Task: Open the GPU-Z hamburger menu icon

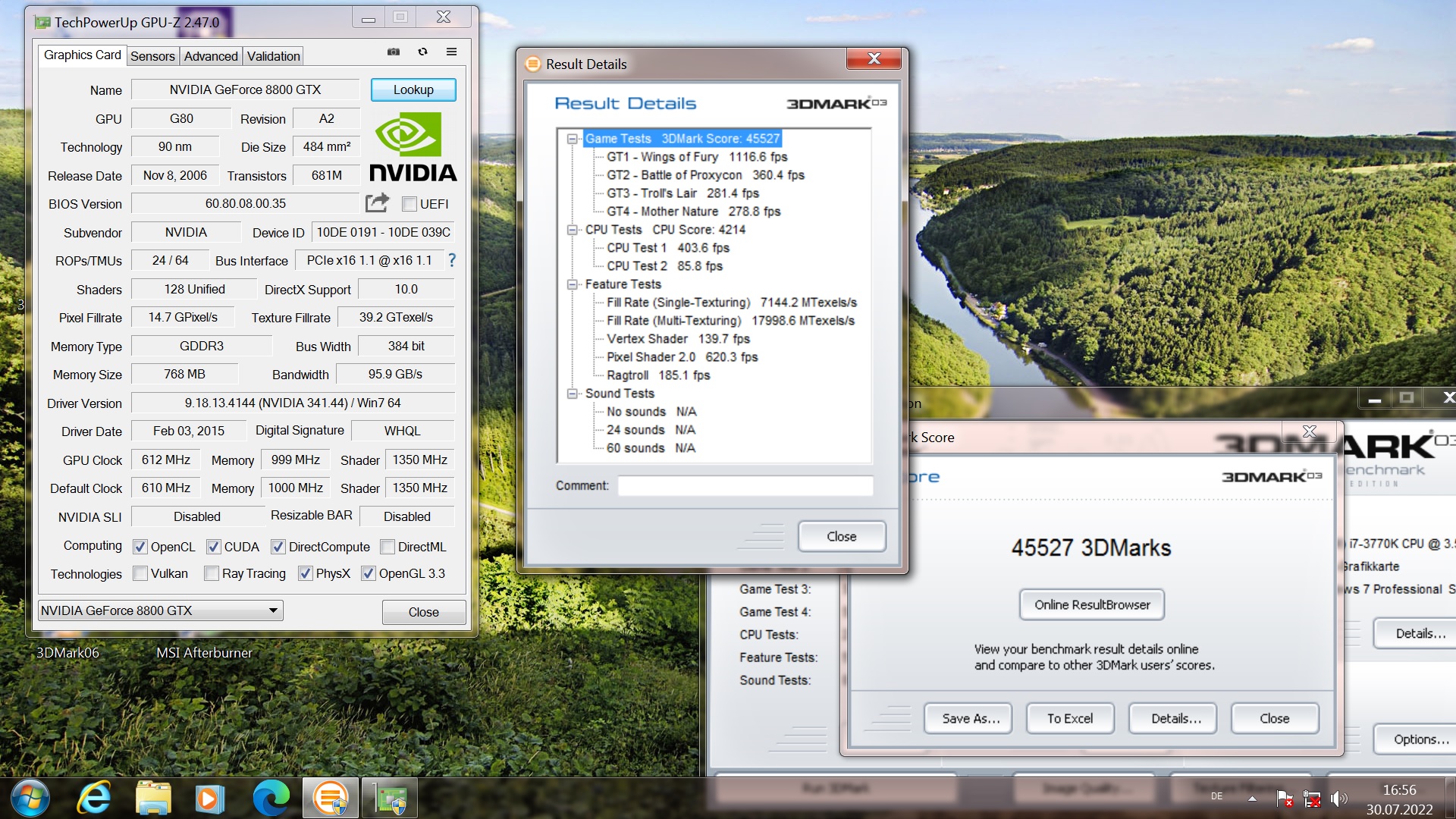Action: coord(451,52)
